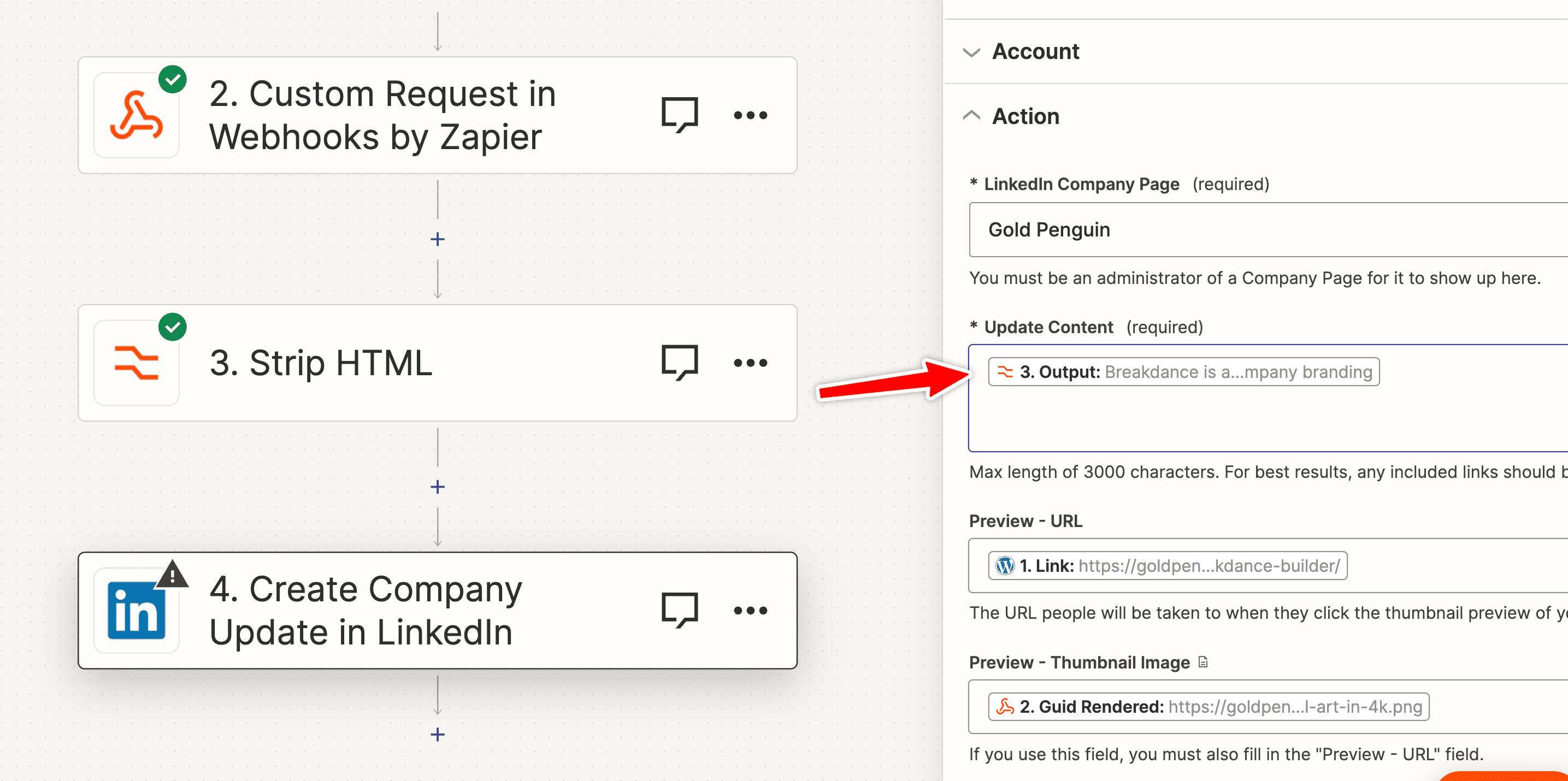The height and width of the screenshot is (781, 1568).
Task: Add a step between steps 3 and 4
Action: pos(438,487)
